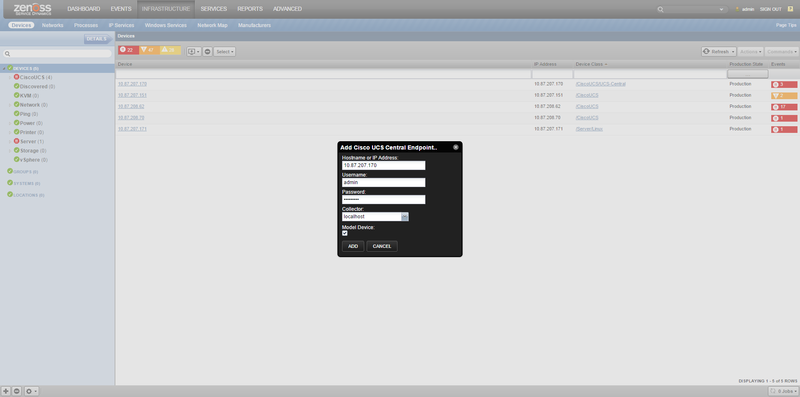The image size is (800, 397).
Task: Click the CANCEL button in dialog
Action: coord(382,246)
